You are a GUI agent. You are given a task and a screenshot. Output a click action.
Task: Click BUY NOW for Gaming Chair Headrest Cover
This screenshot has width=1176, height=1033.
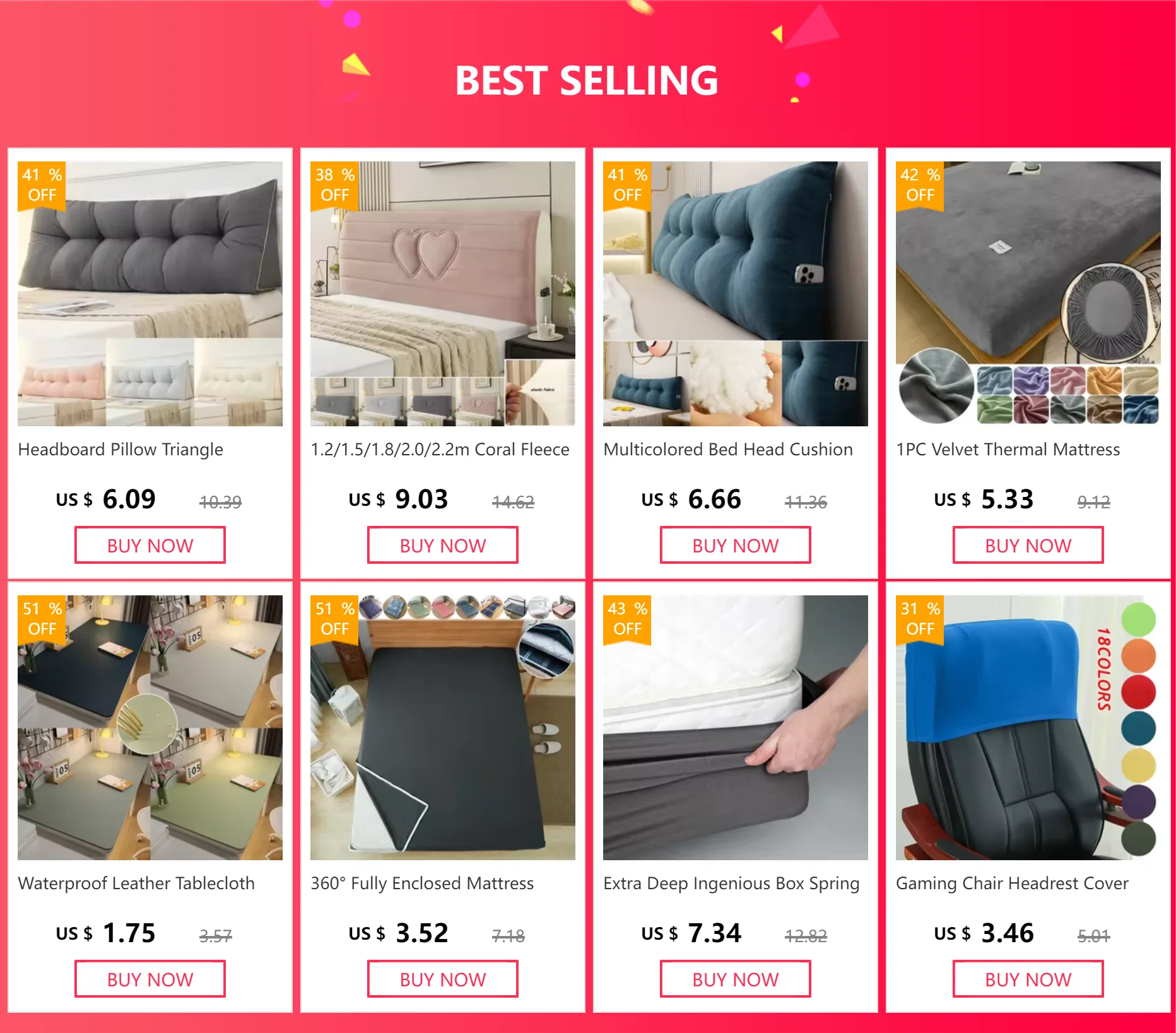(1028, 979)
